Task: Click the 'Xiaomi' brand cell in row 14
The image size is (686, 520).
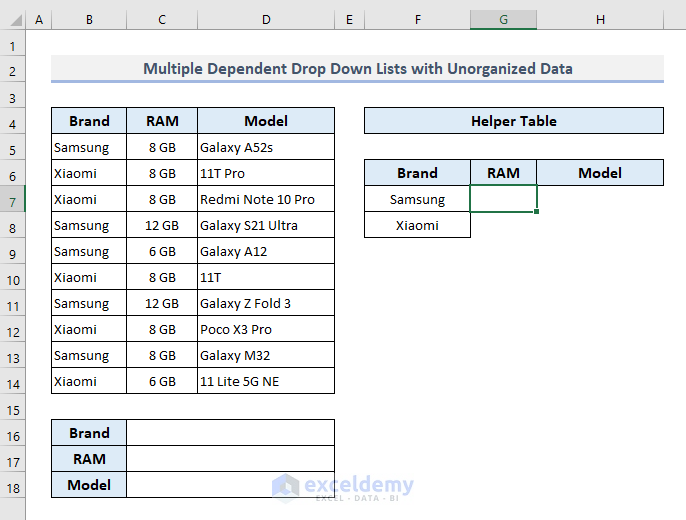Action: pyautogui.click(x=89, y=381)
